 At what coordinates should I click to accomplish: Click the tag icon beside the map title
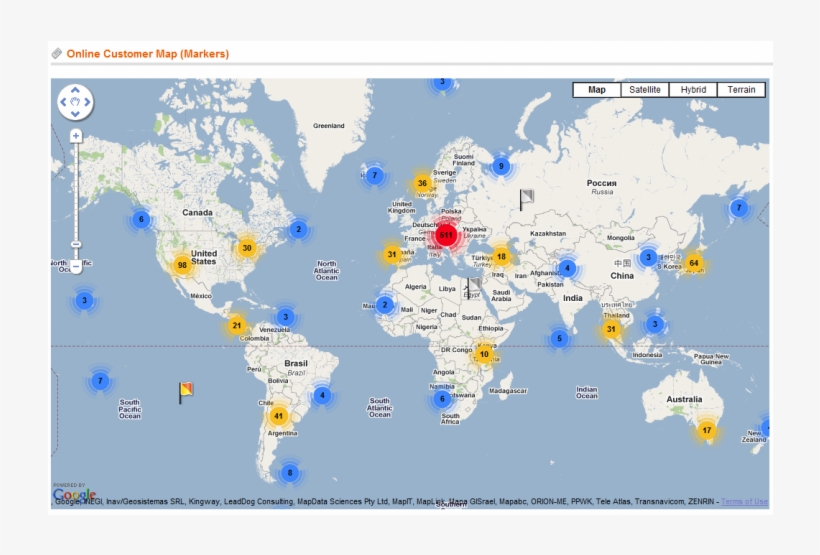[56, 53]
